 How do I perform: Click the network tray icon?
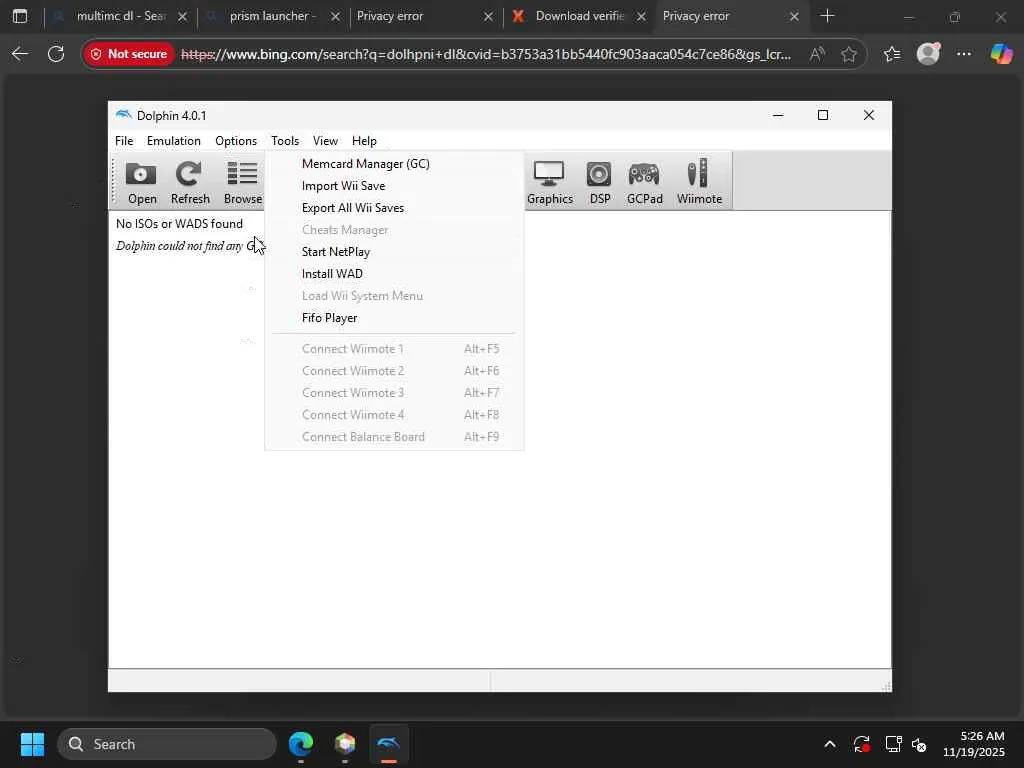893,744
